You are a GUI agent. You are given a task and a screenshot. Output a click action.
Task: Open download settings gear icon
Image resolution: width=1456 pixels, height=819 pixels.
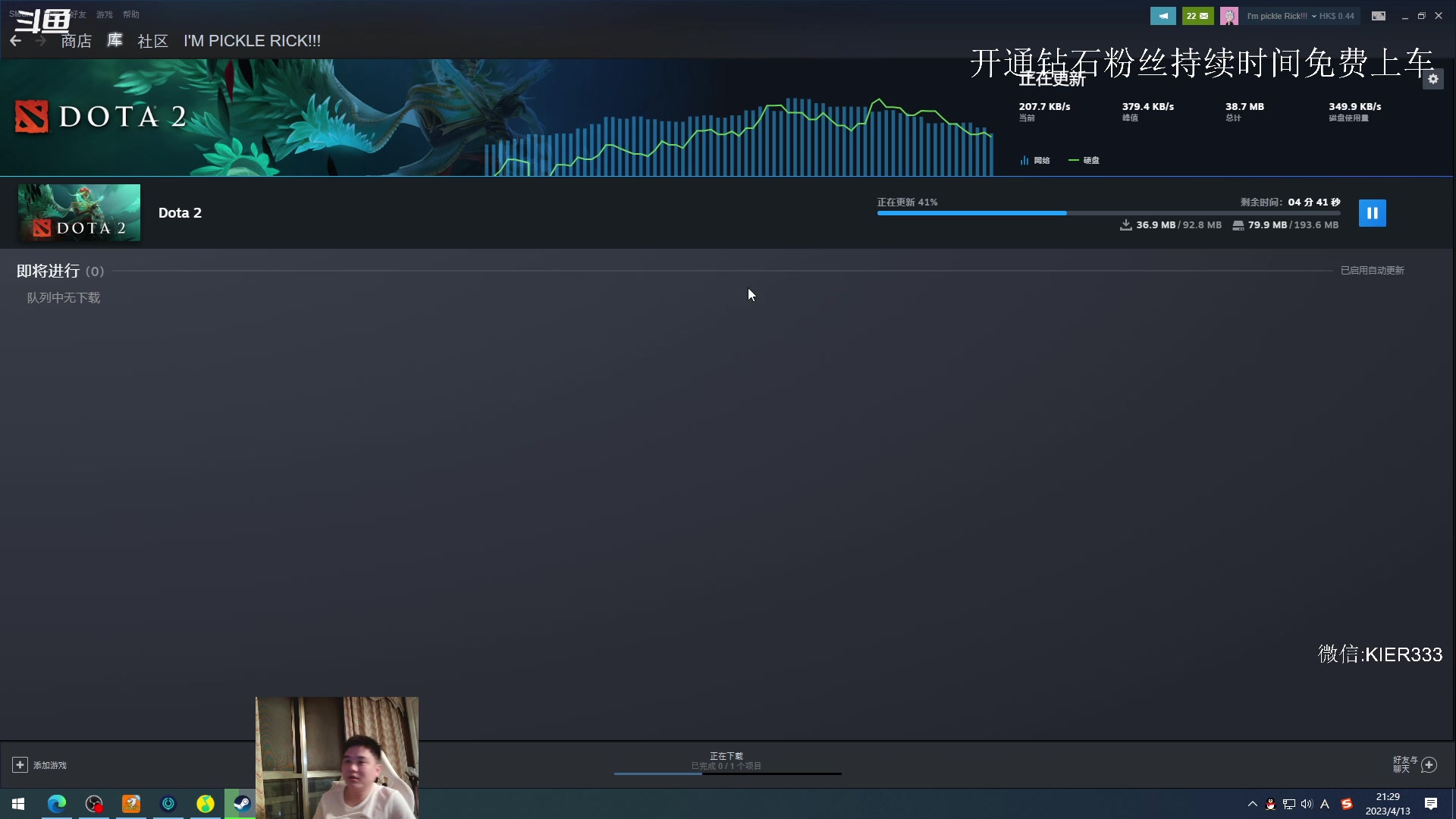tap(1432, 79)
